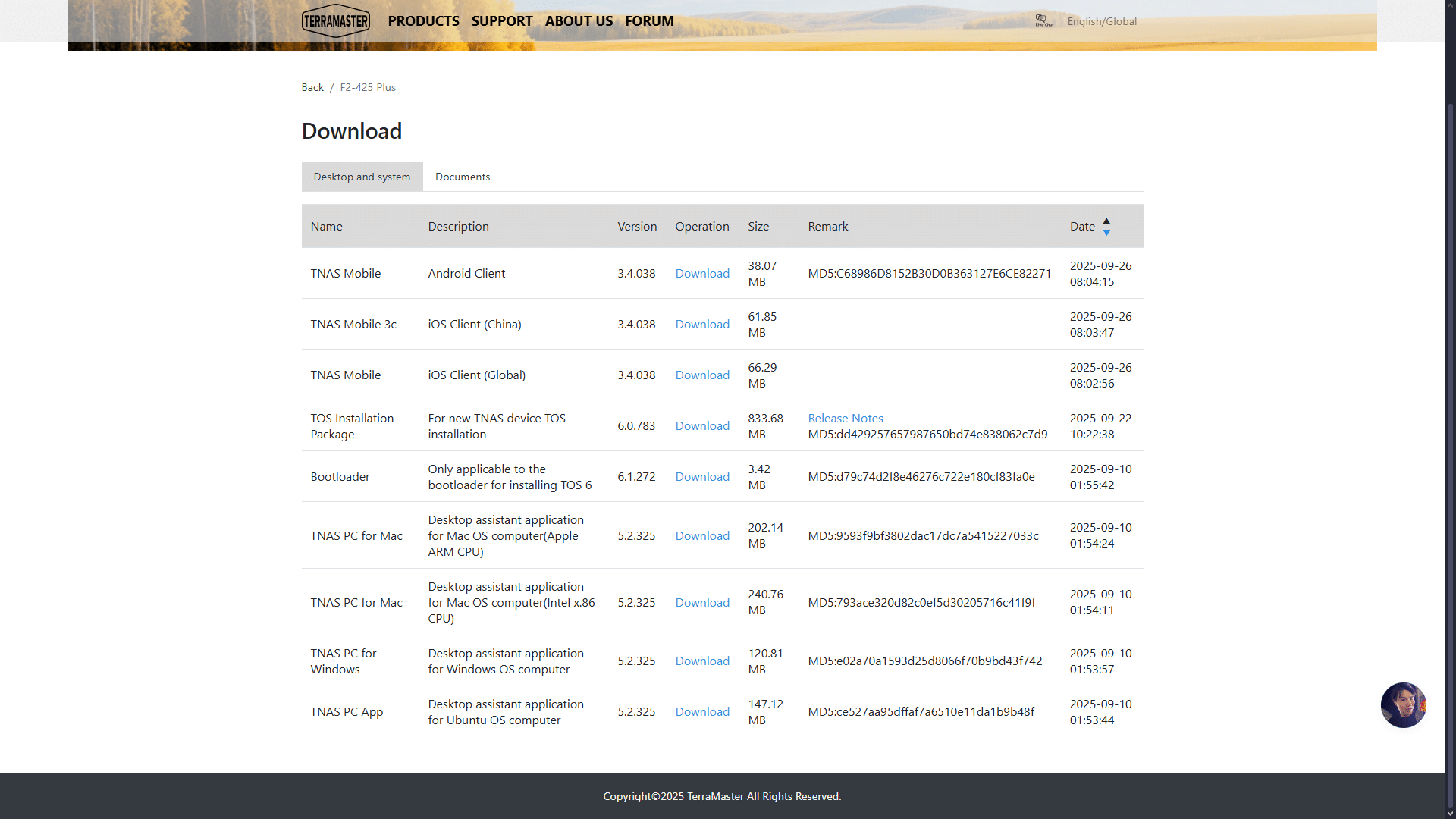Image resolution: width=1456 pixels, height=819 pixels.
Task: Click the page vertical scrollbar
Action: coord(1450,455)
